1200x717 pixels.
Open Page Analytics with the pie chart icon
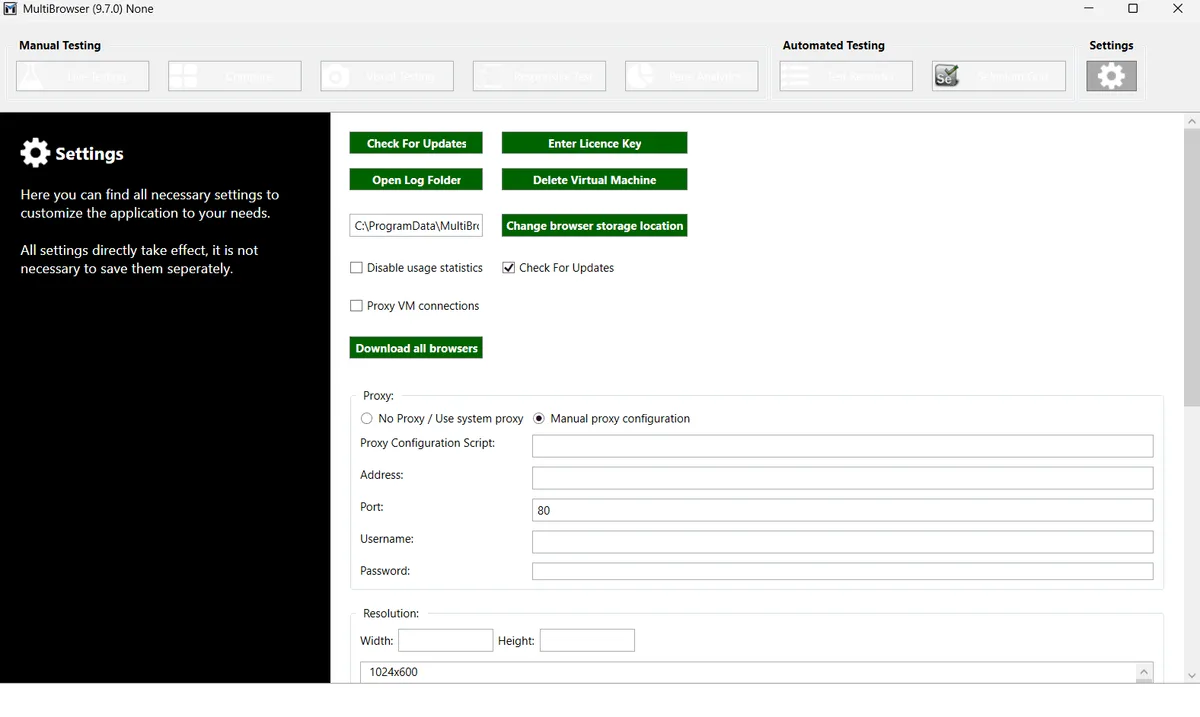[691, 76]
